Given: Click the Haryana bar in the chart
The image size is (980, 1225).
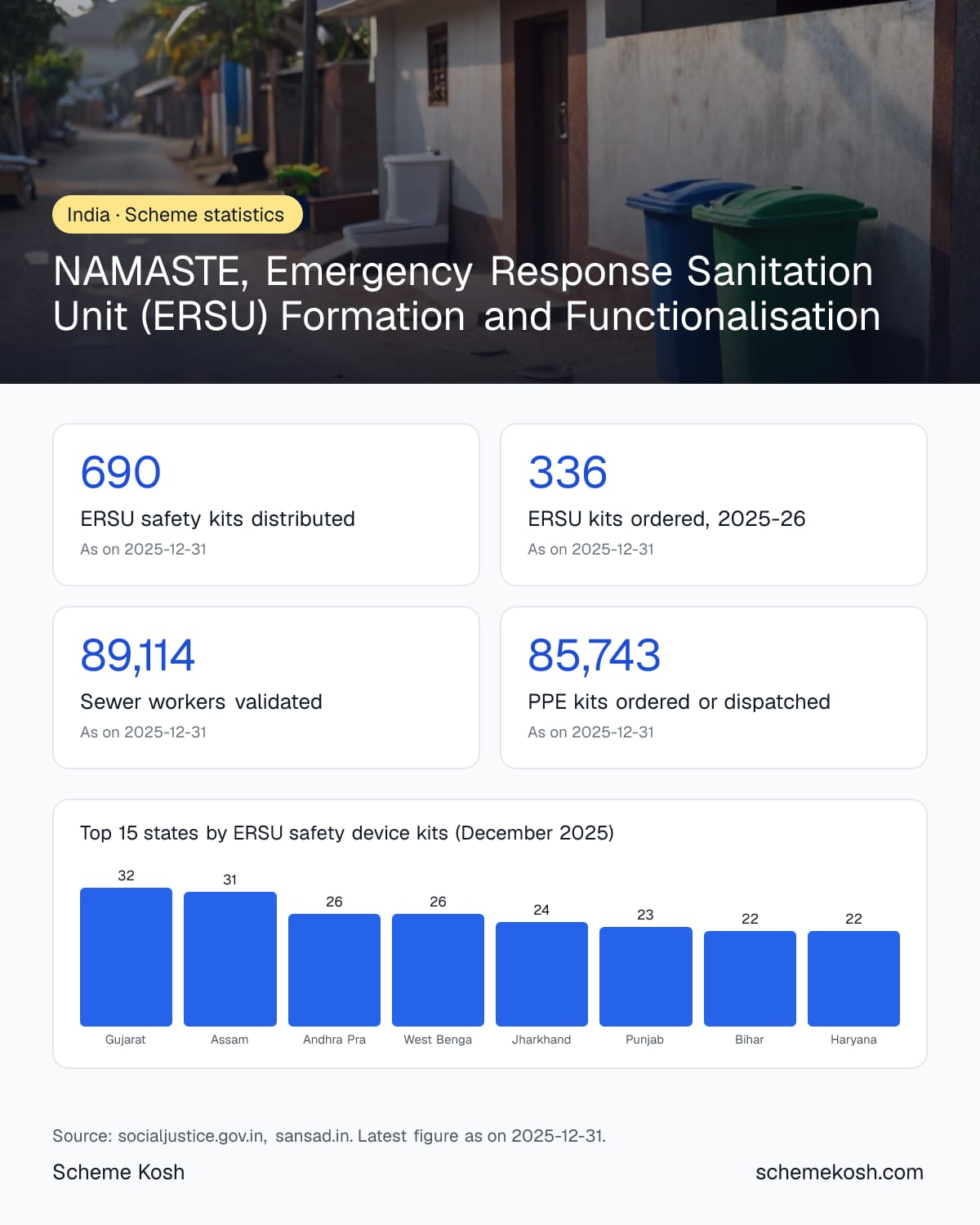Looking at the screenshot, I should point(853,978).
